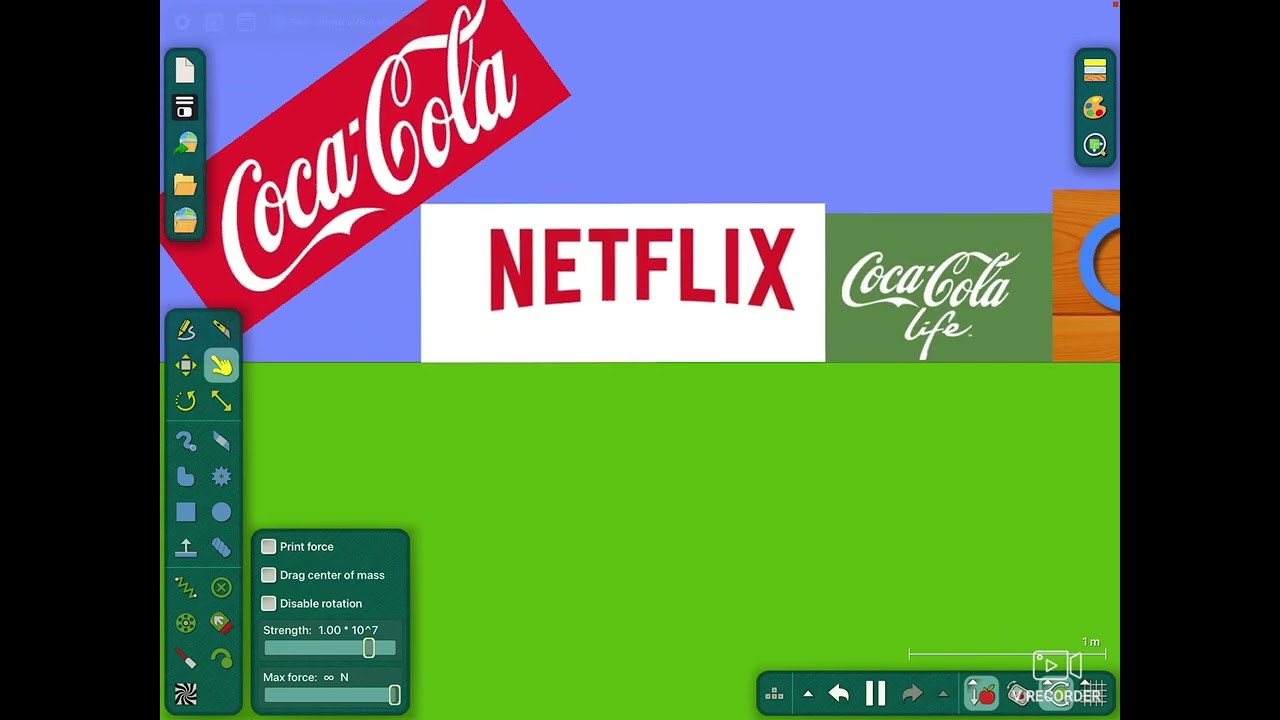Select the Fixate tool
This screenshot has width=1280, height=720.
(221, 587)
